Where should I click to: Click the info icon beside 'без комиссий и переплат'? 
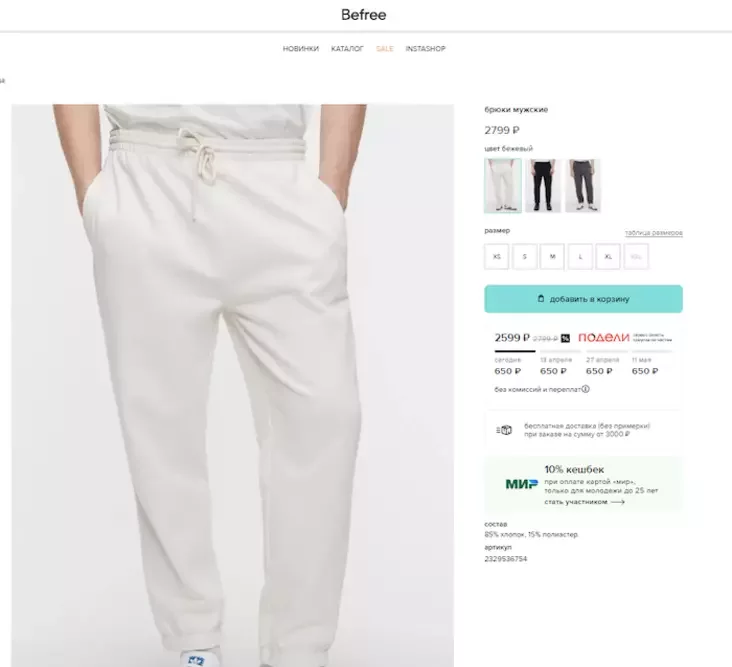(585, 389)
